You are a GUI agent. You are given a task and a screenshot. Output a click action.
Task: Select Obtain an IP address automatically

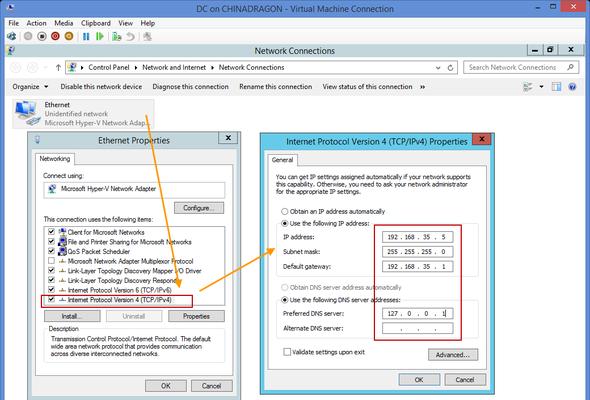coord(285,211)
